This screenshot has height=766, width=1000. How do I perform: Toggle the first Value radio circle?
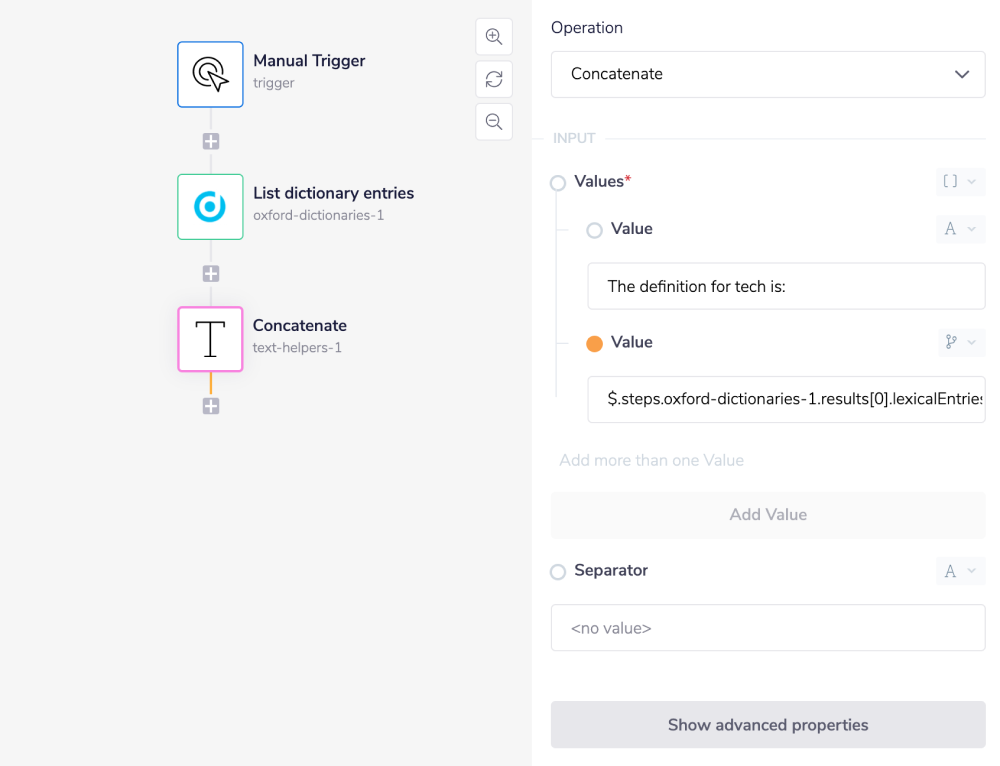(594, 230)
